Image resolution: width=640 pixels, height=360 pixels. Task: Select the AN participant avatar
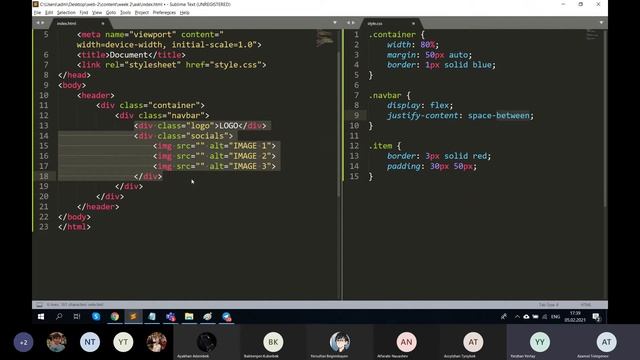click(x=407, y=342)
